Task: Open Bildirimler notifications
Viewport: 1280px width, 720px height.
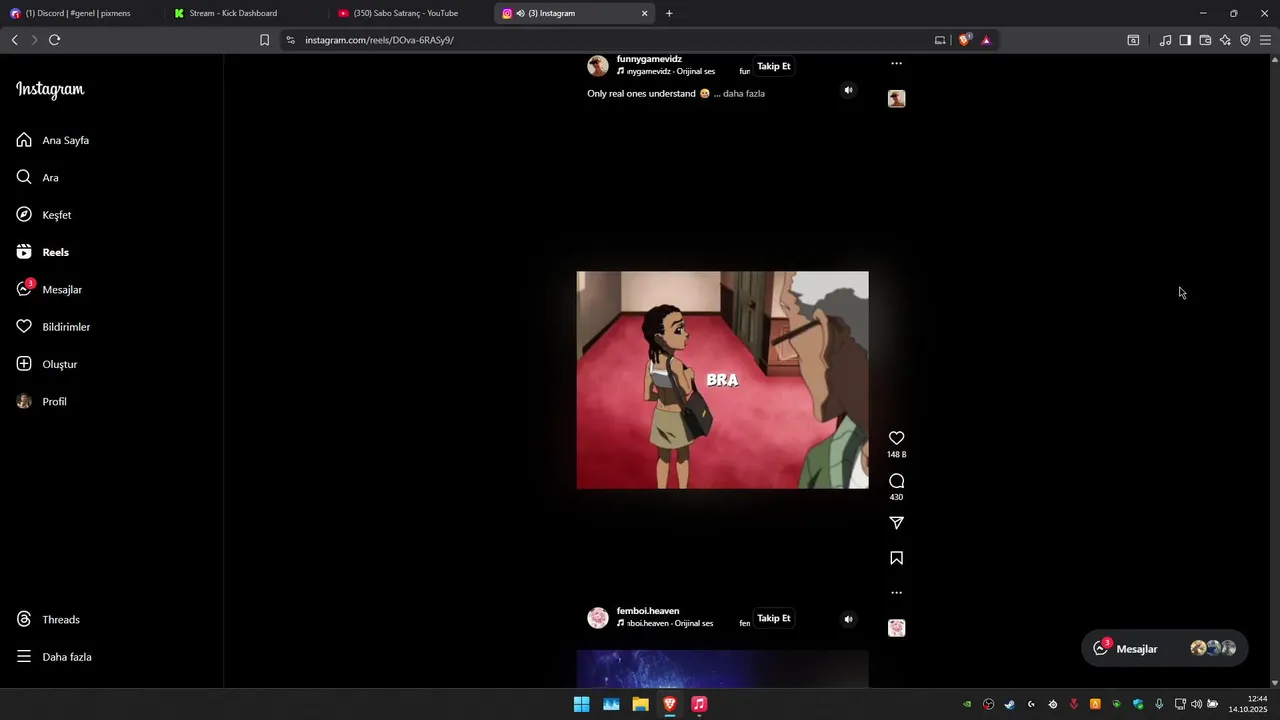Action: coord(53,327)
